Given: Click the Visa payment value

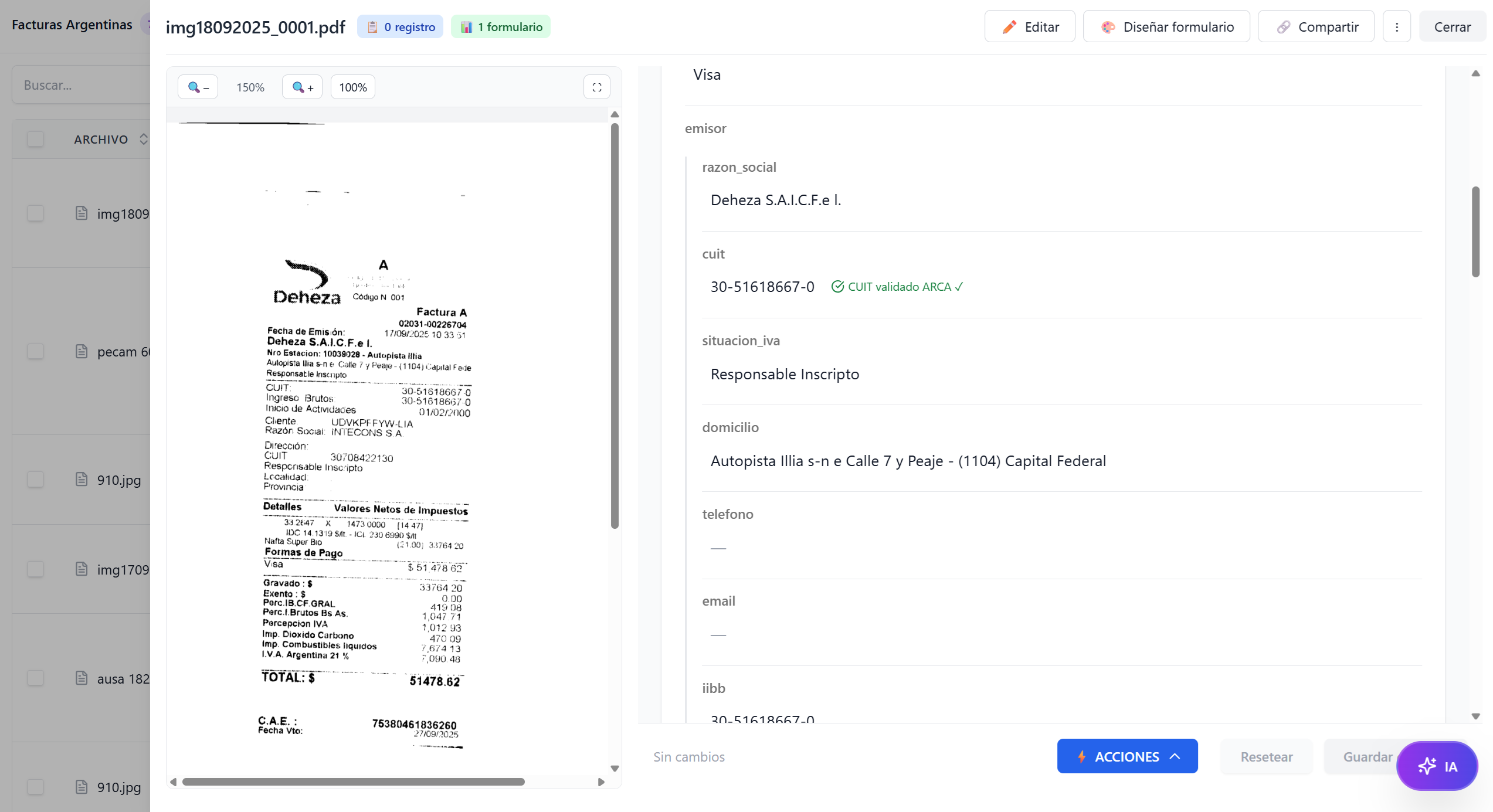Looking at the screenshot, I should [707, 74].
